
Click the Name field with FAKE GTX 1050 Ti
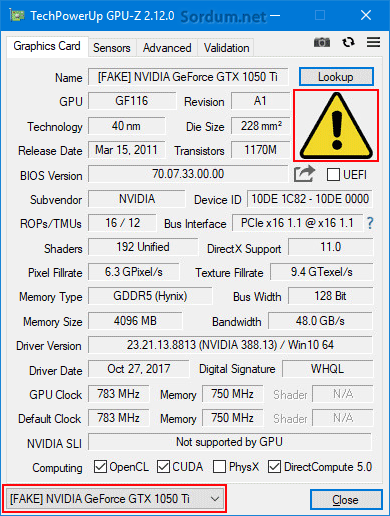click(188, 77)
